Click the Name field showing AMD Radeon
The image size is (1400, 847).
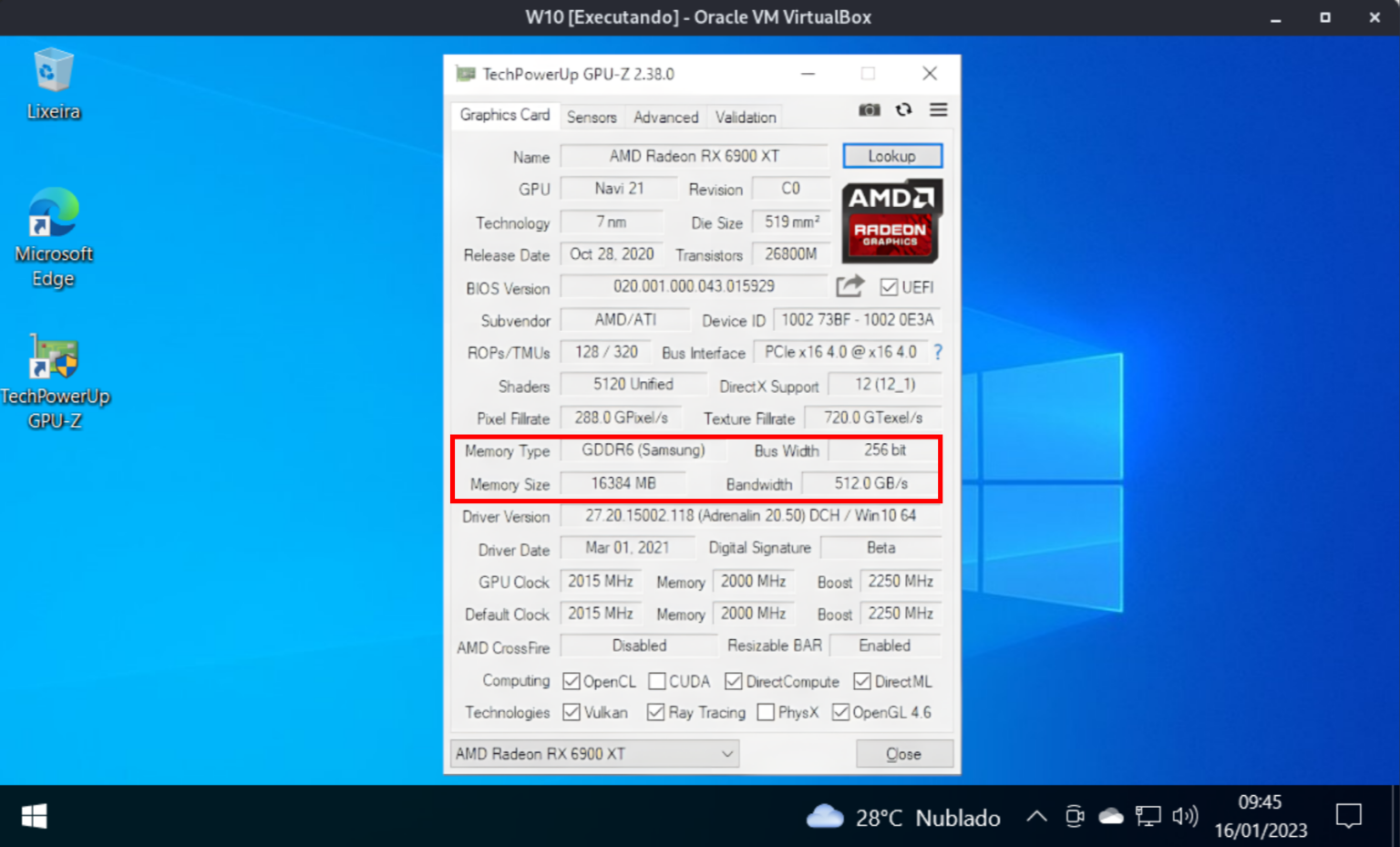tap(694, 156)
